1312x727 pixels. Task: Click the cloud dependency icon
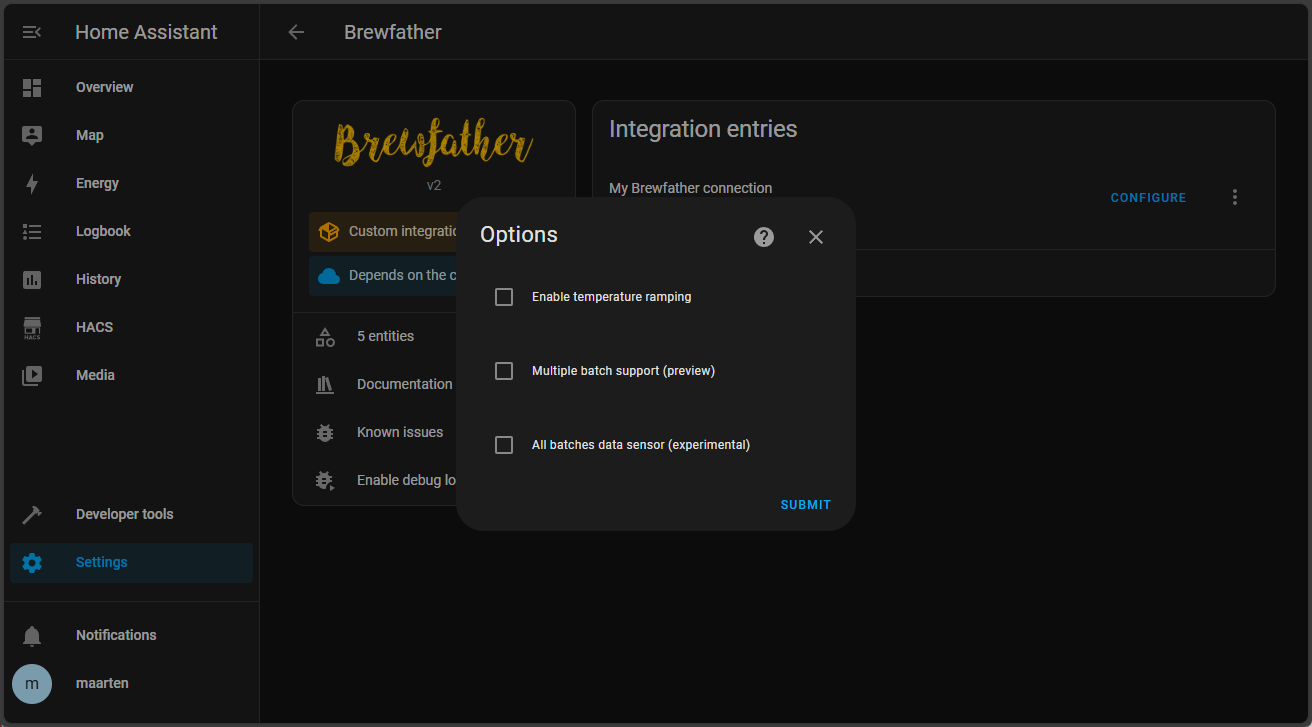coord(329,275)
